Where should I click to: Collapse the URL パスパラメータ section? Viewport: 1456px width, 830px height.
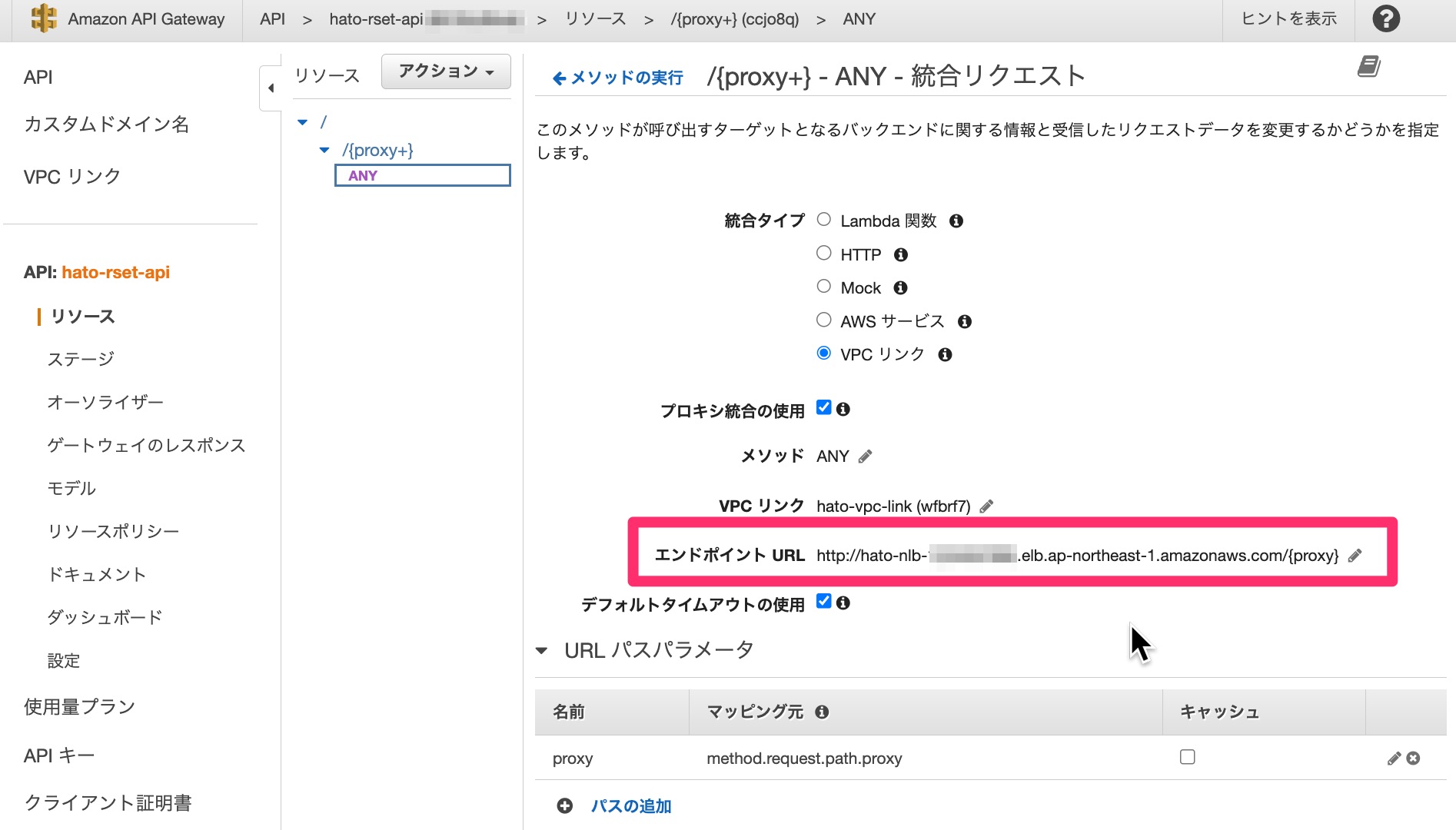[542, 651]
